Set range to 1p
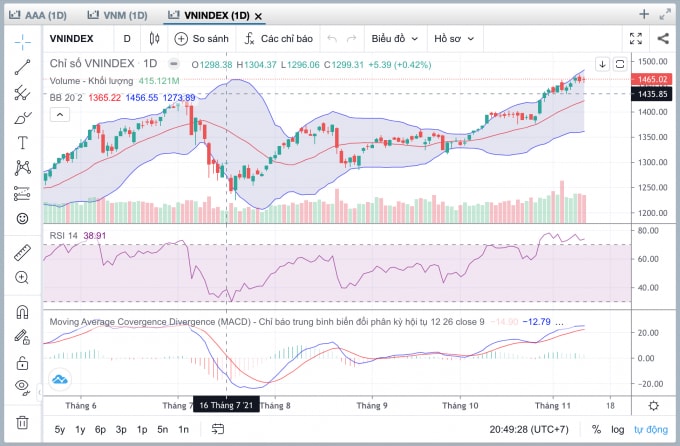The image size is (680, 446). click(142, 430)
